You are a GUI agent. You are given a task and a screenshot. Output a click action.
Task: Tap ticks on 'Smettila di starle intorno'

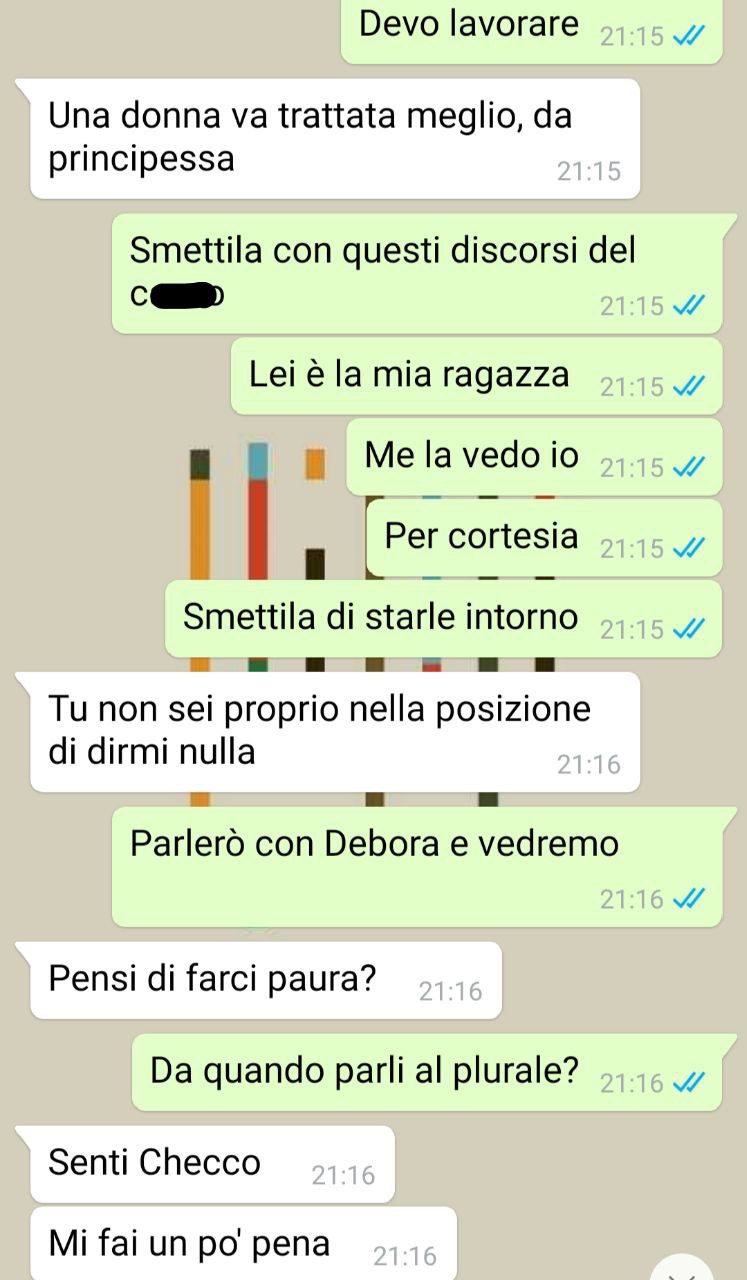(690, 629)
